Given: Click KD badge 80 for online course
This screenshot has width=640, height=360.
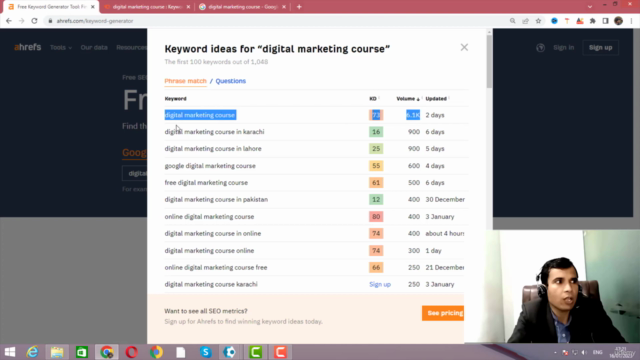Looking at the screenshot, I should [376, 216].
